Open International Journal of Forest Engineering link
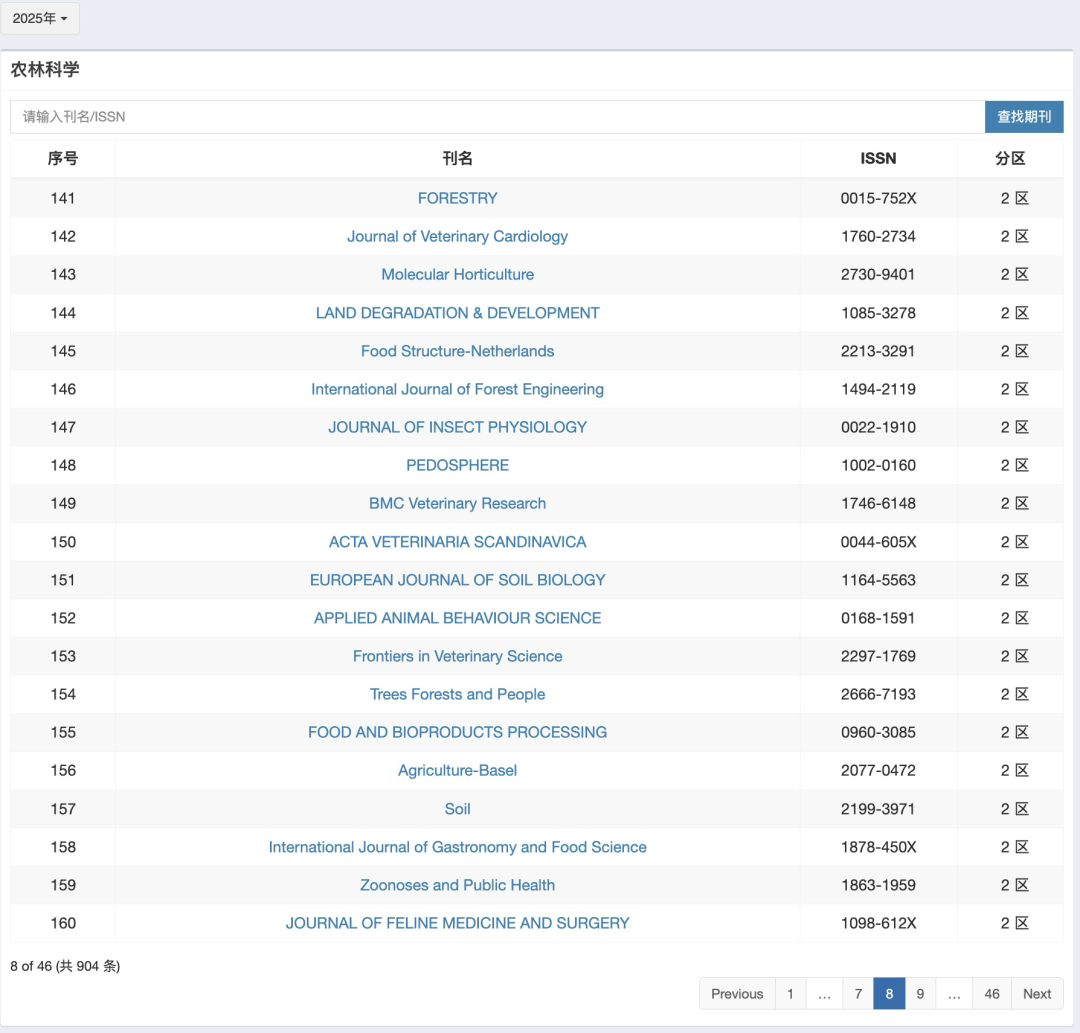This screenshot has height=1033, width=1080. pyautogui.click(x=457, y=389)
